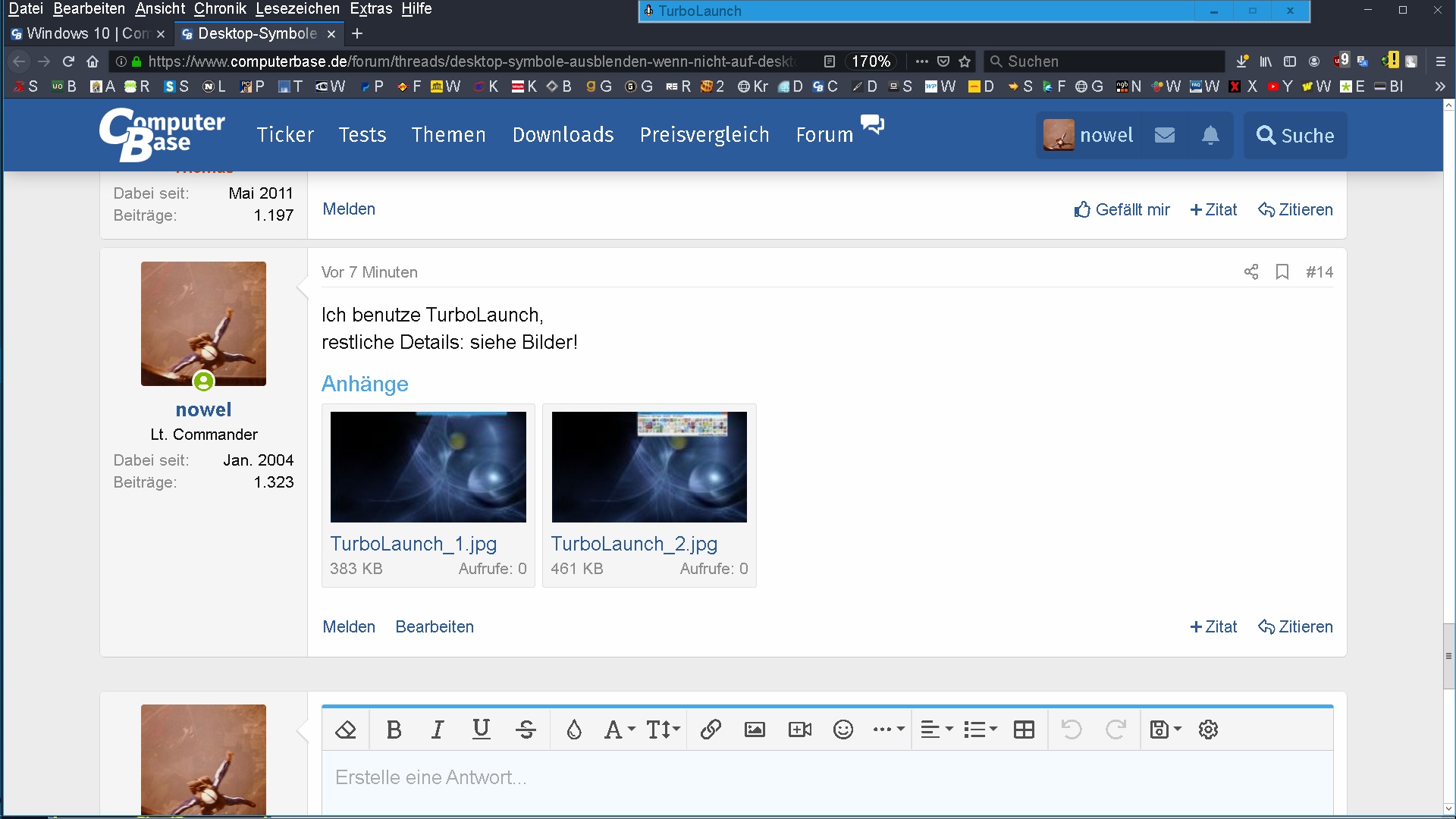Viewport: 1456px width, 819px height.
Task: Click the Suchen browser search box
Action: tap(1104, 61)
